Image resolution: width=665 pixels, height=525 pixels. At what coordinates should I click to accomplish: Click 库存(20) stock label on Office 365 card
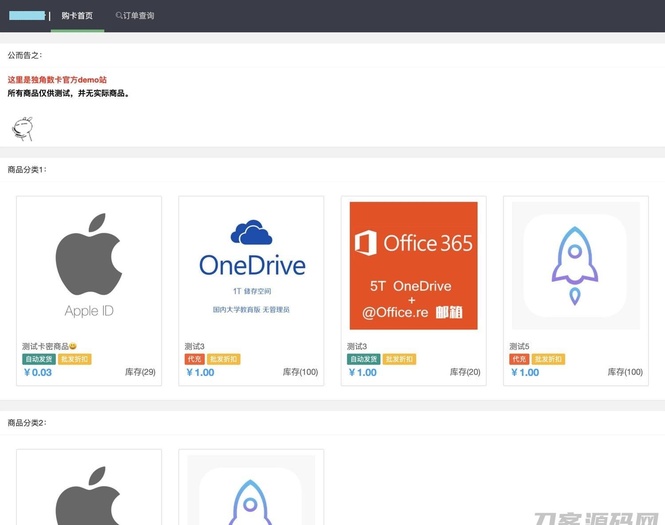[464, 372]
